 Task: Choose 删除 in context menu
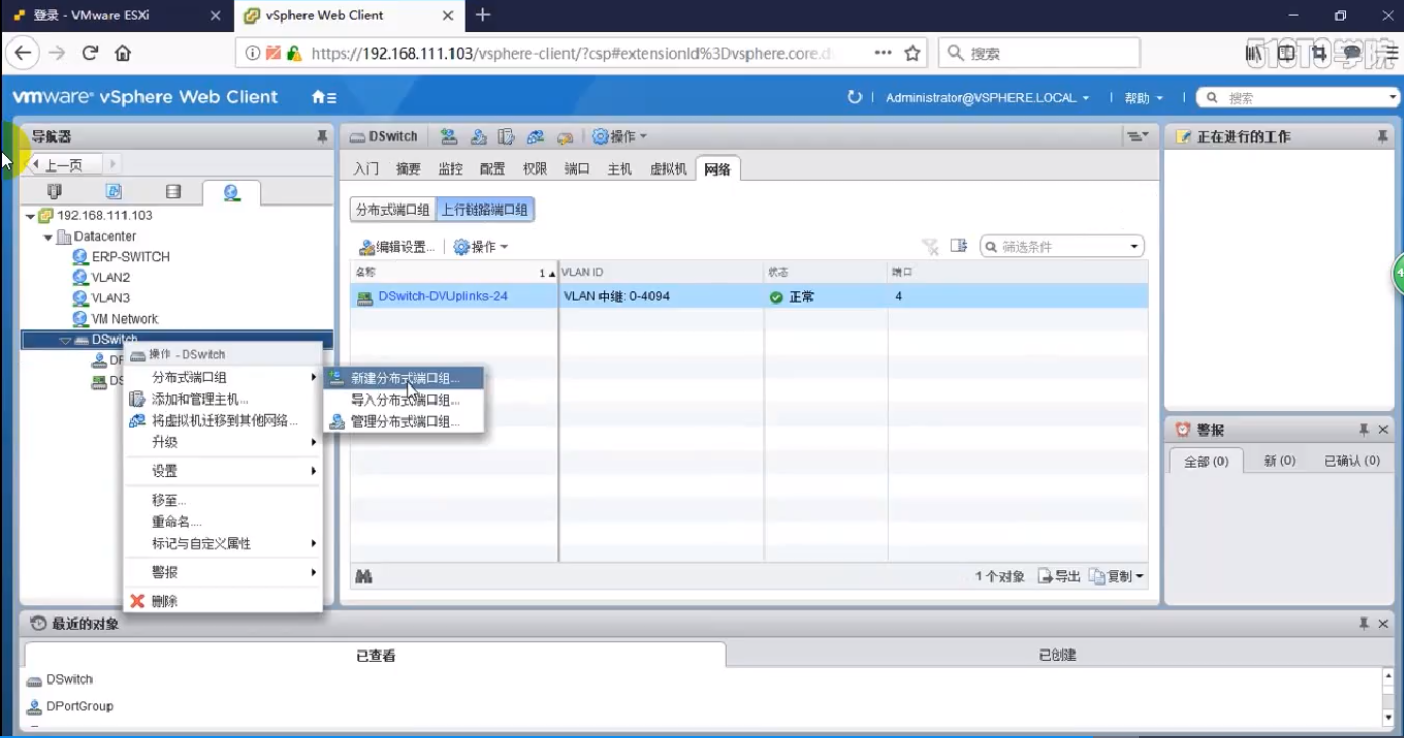click(x=222, y=601)
